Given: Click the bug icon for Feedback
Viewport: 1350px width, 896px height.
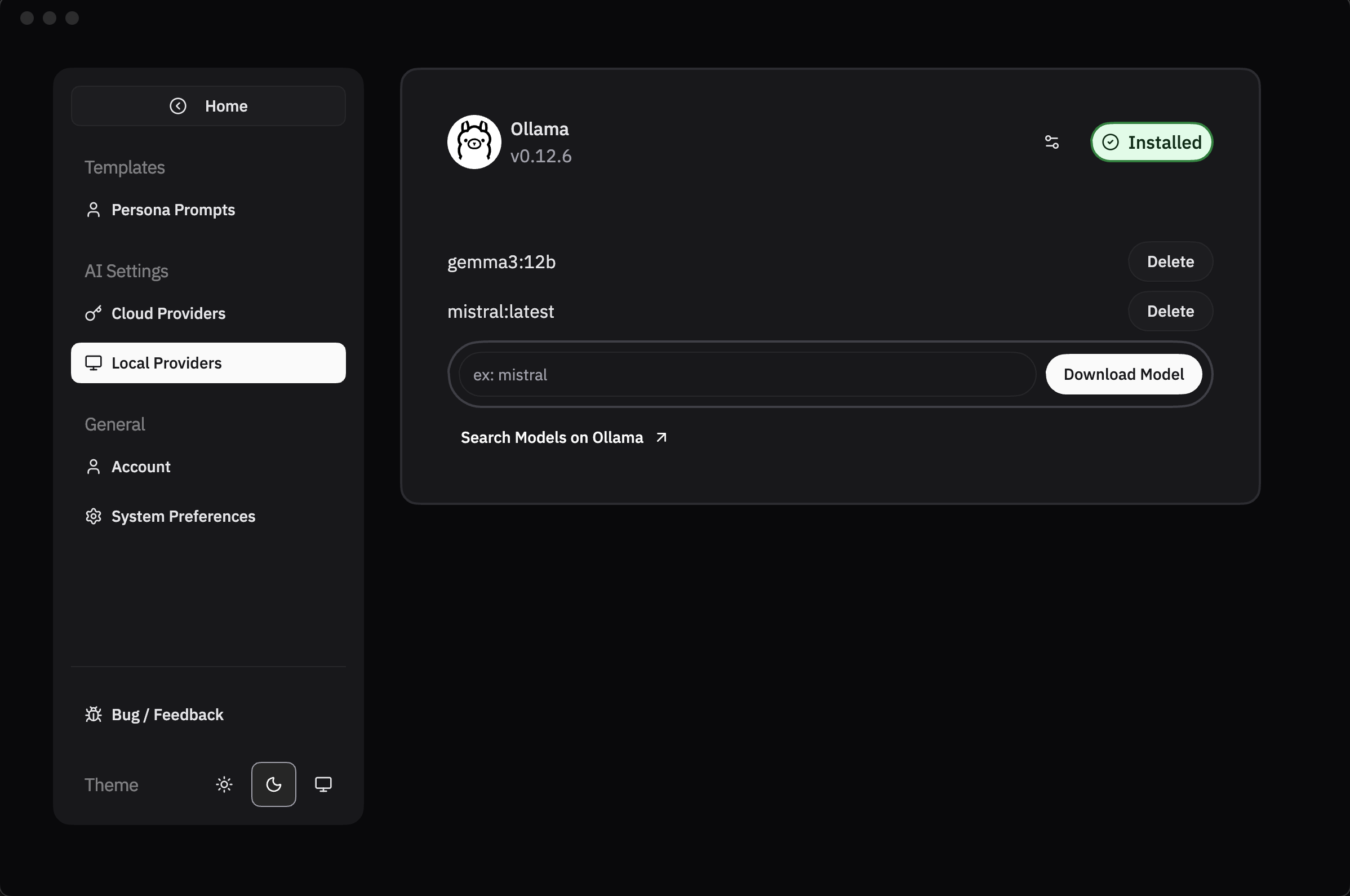Looking at the screenshot, I should (93, 715).
